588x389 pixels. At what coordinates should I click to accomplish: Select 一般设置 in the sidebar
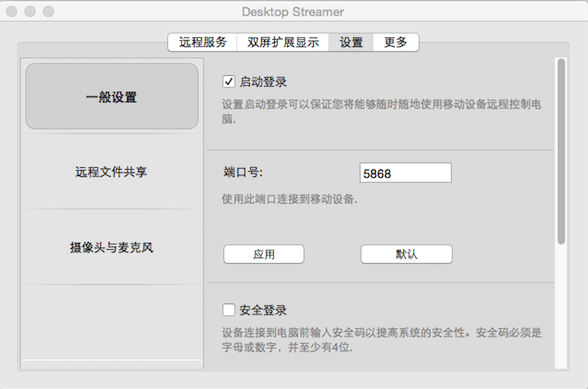click(112, 96)
